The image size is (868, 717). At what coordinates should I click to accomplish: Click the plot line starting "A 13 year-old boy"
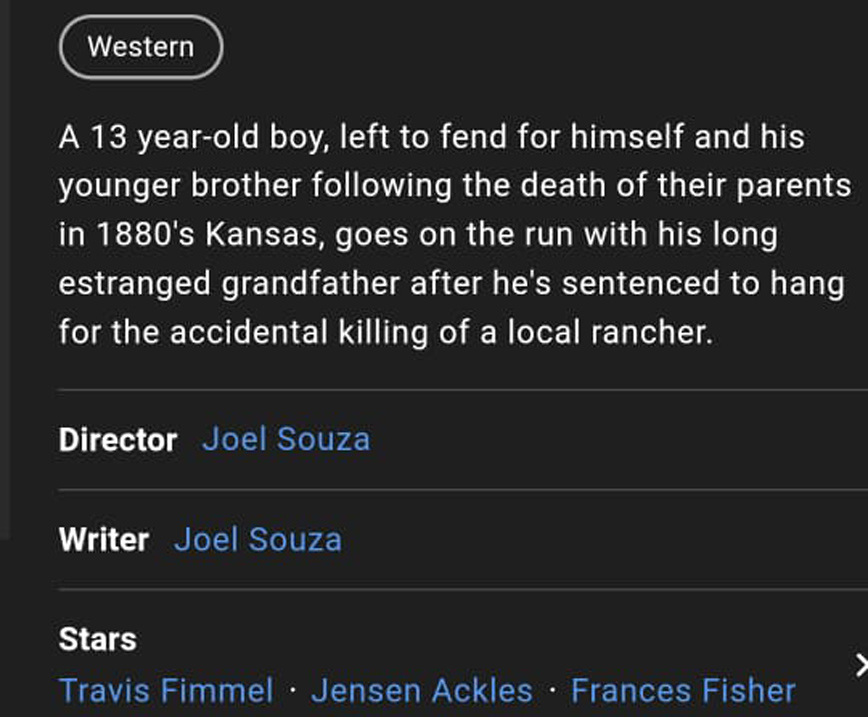point(431,137)
